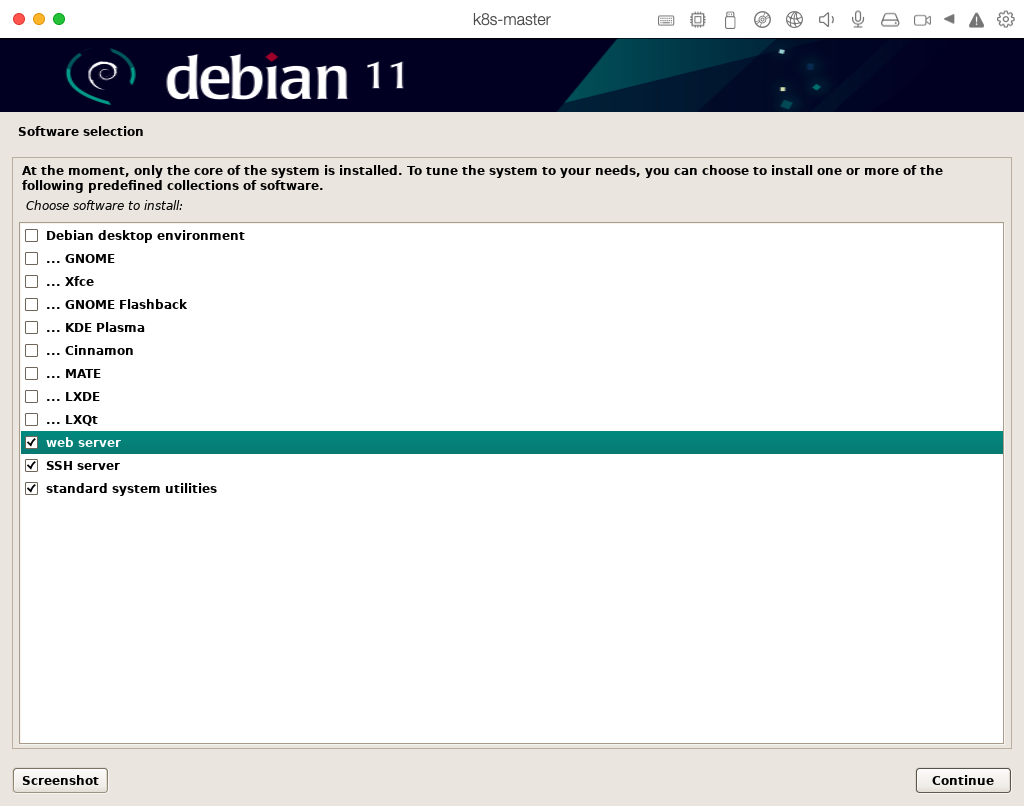This screenshot has width=1024, height=806.
Task: Check the KDE Plasma option
Action: coord(31,327)
